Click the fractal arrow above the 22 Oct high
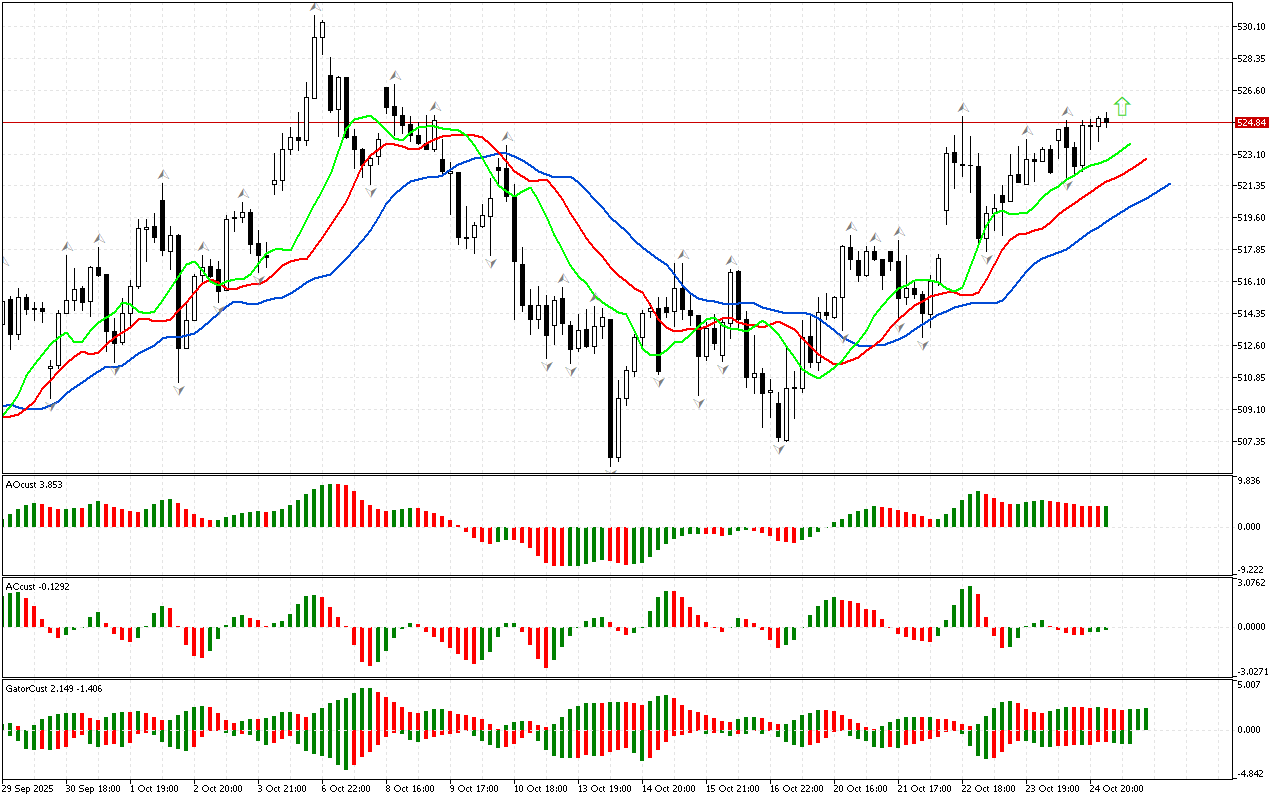Image resolution: width=1280 pixels, height=800 pixels. [x=963, y=107]
